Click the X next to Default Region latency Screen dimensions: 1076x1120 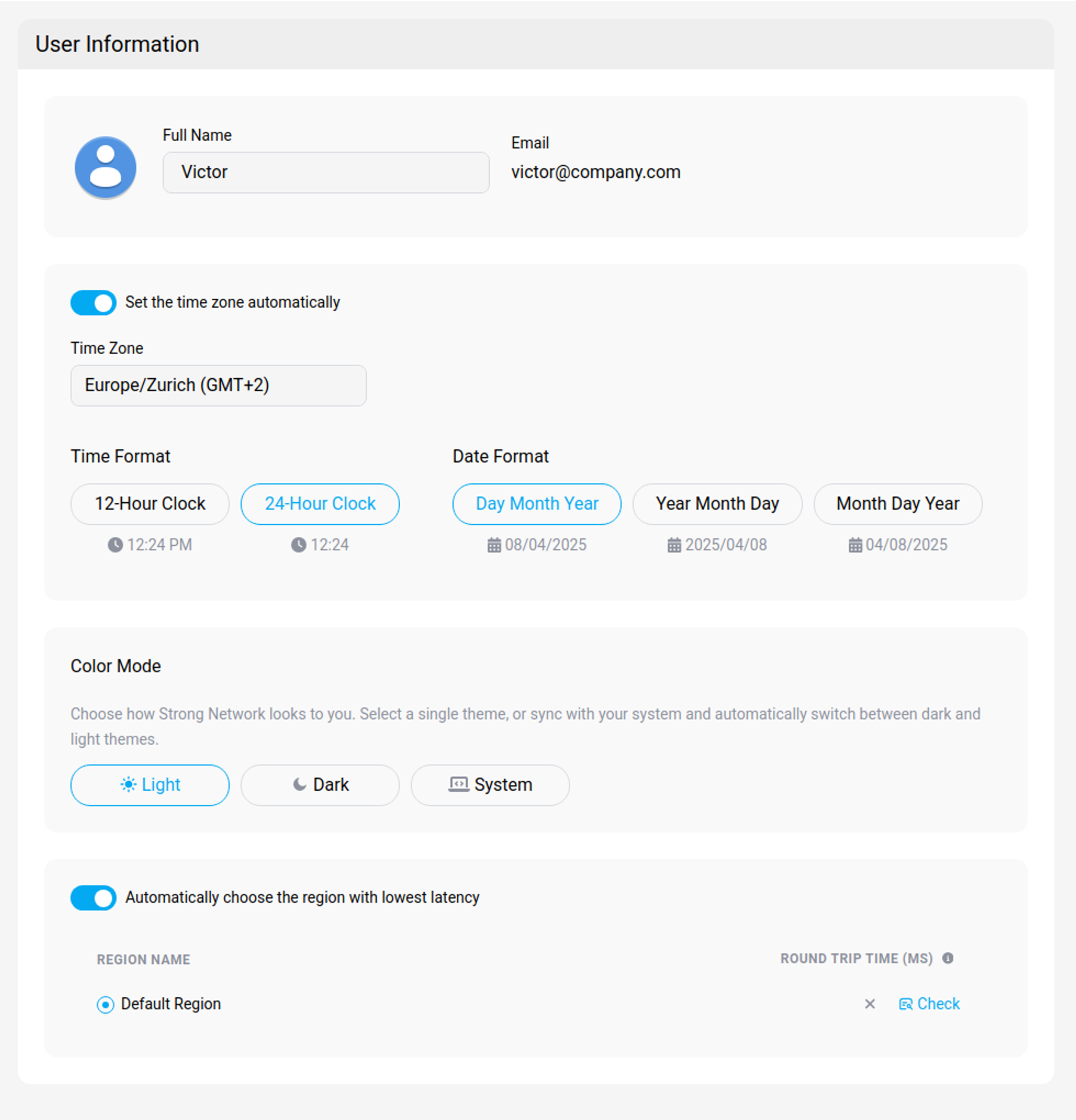pos(869,1004)
